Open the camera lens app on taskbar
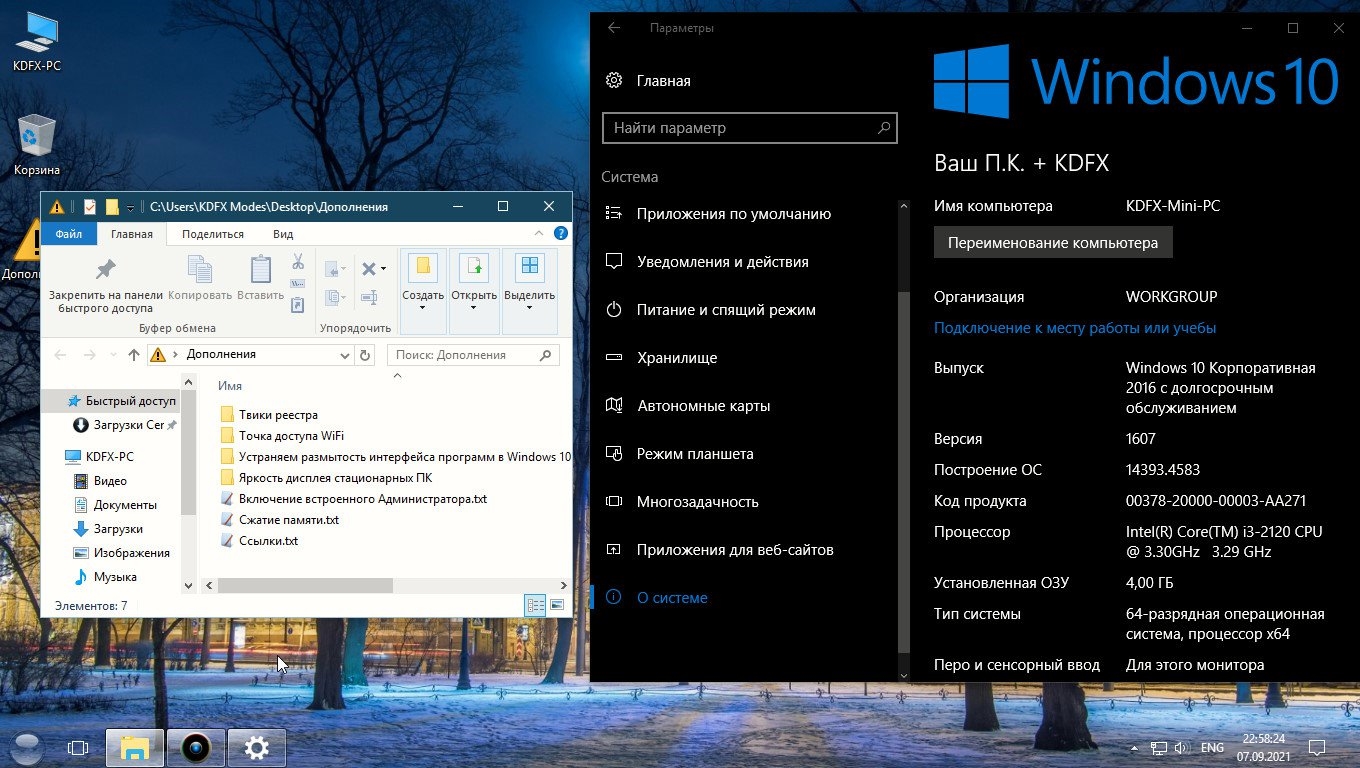 click(x=196, y=747)
